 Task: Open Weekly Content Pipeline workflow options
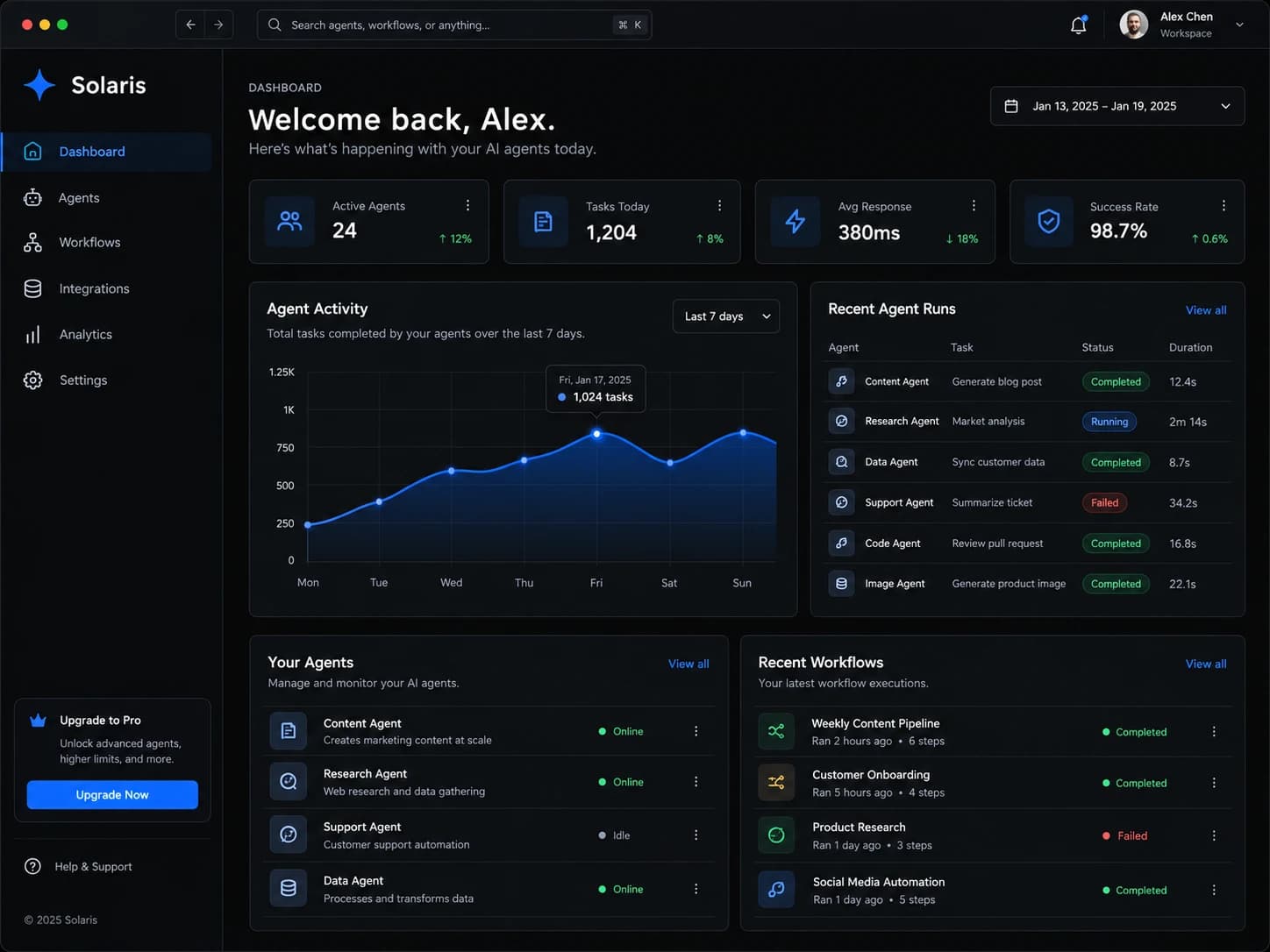tap(1214, 731)
